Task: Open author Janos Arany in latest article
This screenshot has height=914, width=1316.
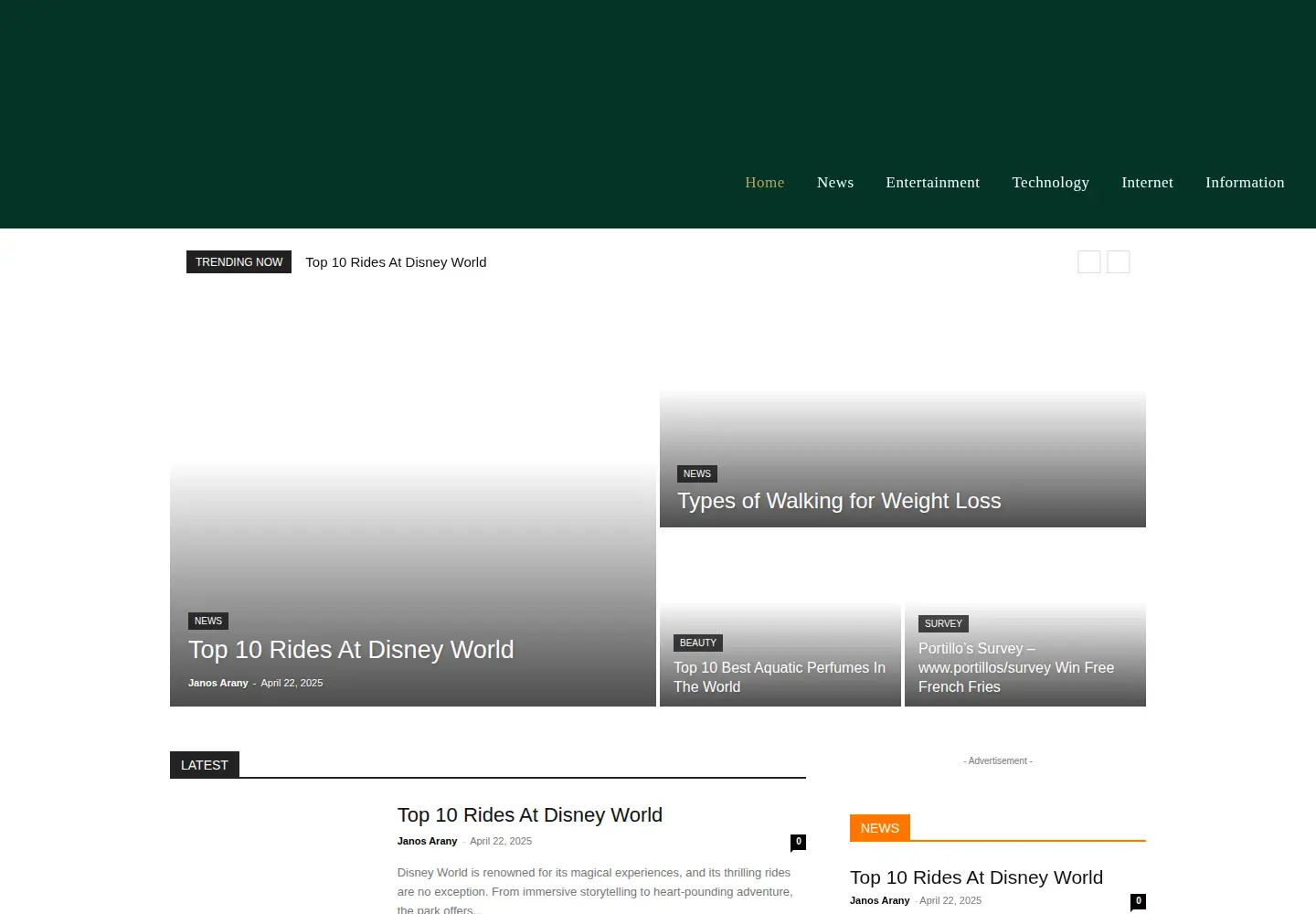Action: (427, 841)
